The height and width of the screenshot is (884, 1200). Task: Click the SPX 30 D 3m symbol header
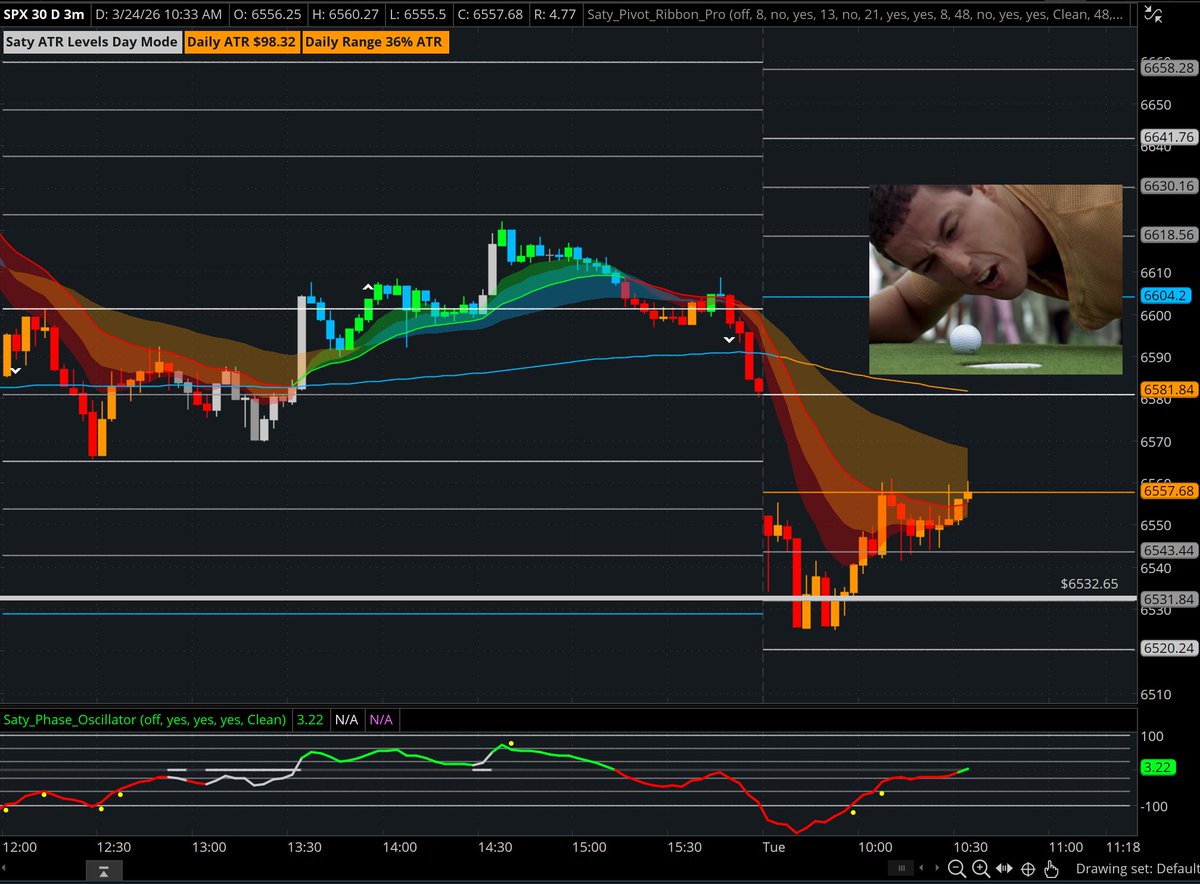coord(43,14)
